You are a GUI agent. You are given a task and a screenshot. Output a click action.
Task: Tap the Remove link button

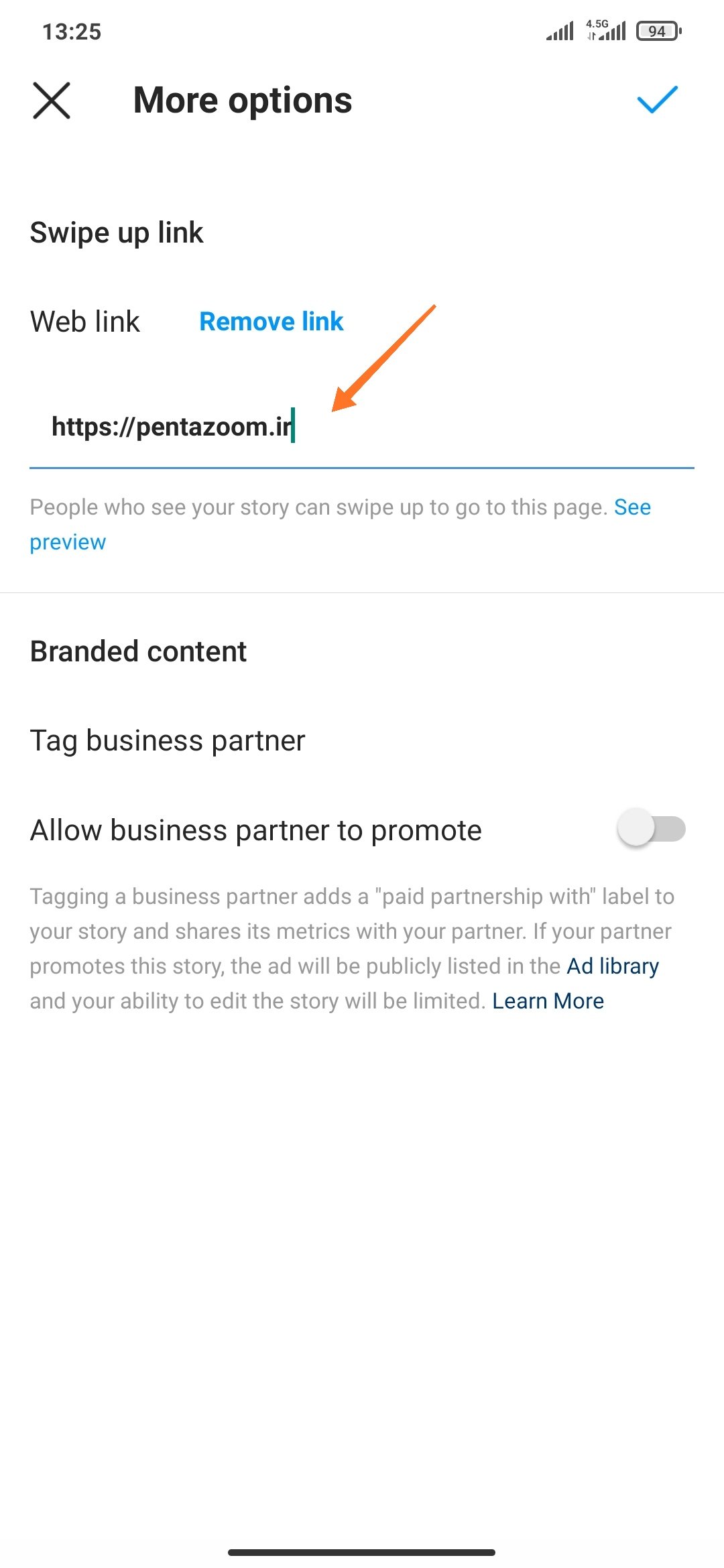271,322
